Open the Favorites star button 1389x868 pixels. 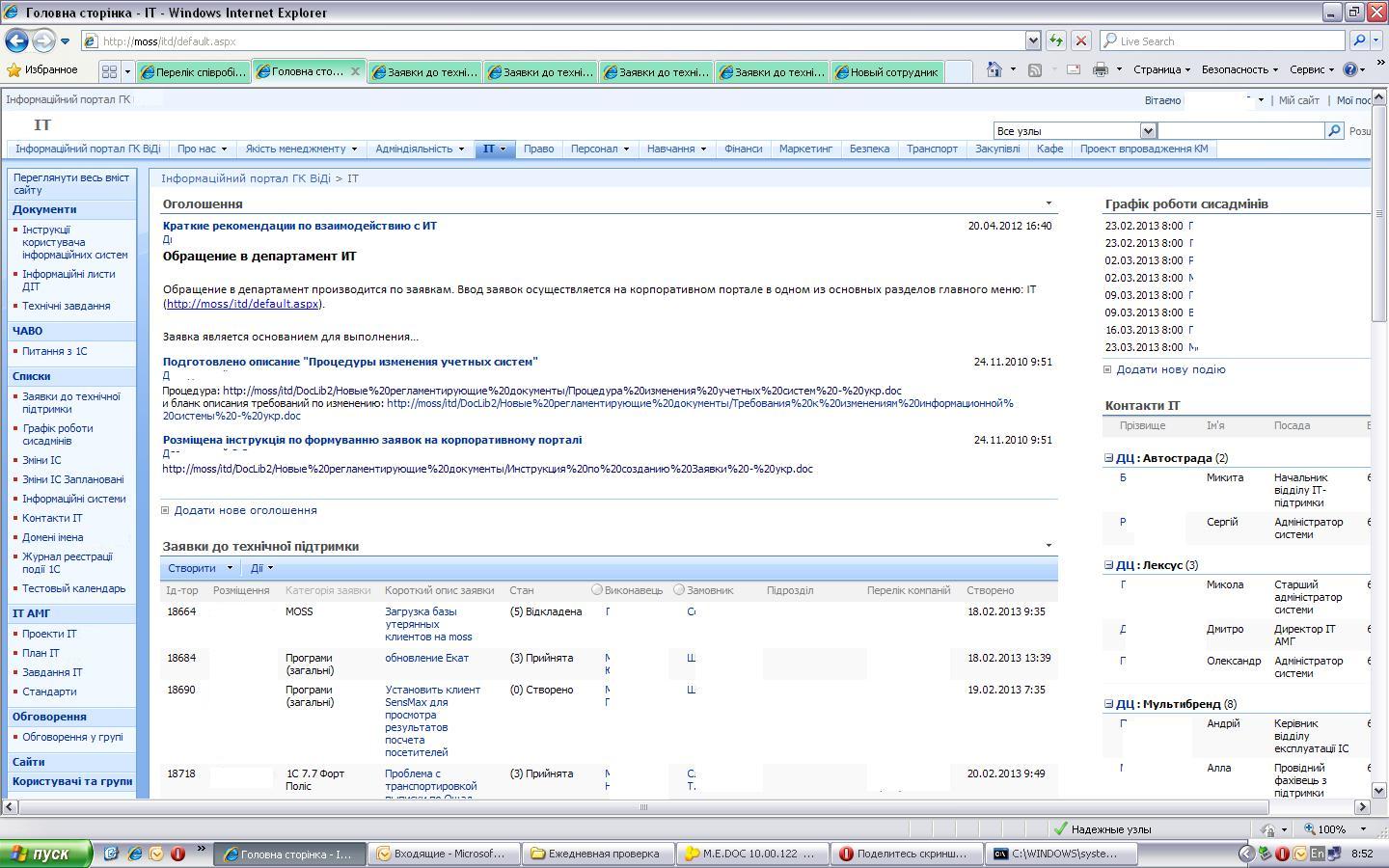42,70
